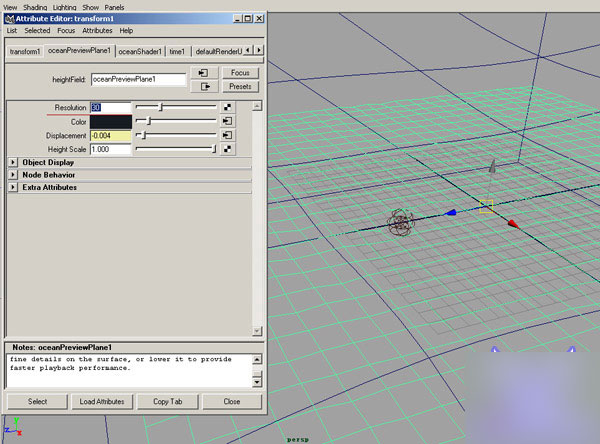Click the Focus button
This screenshot has width=600, height=444.
click(240, 73)
